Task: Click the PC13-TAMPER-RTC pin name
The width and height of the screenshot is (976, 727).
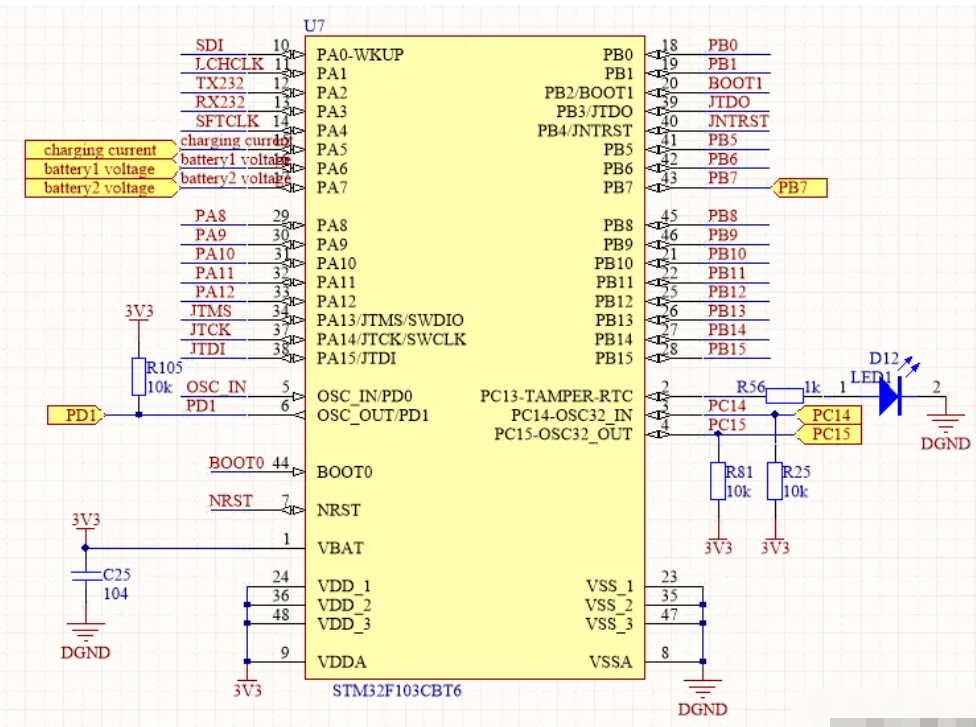Action: (x=556, y=396)
